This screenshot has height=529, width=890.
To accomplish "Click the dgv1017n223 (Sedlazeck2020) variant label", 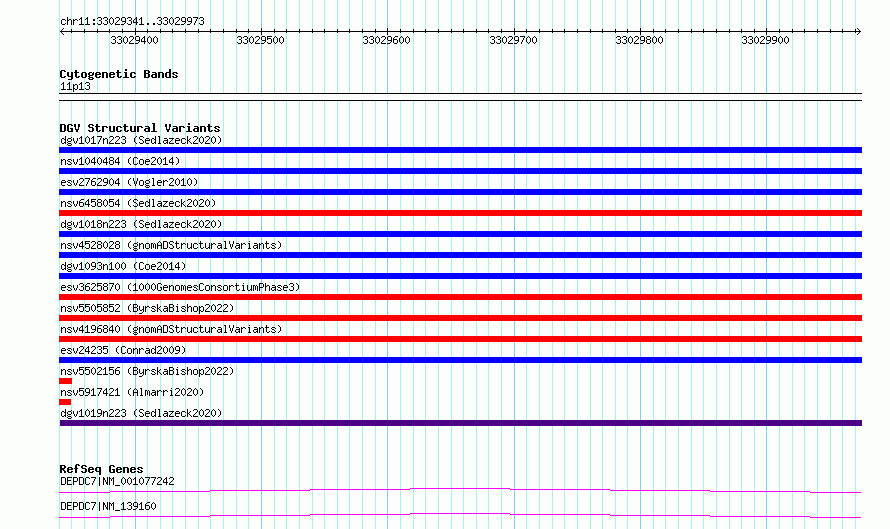I will (x=141, y=140).
